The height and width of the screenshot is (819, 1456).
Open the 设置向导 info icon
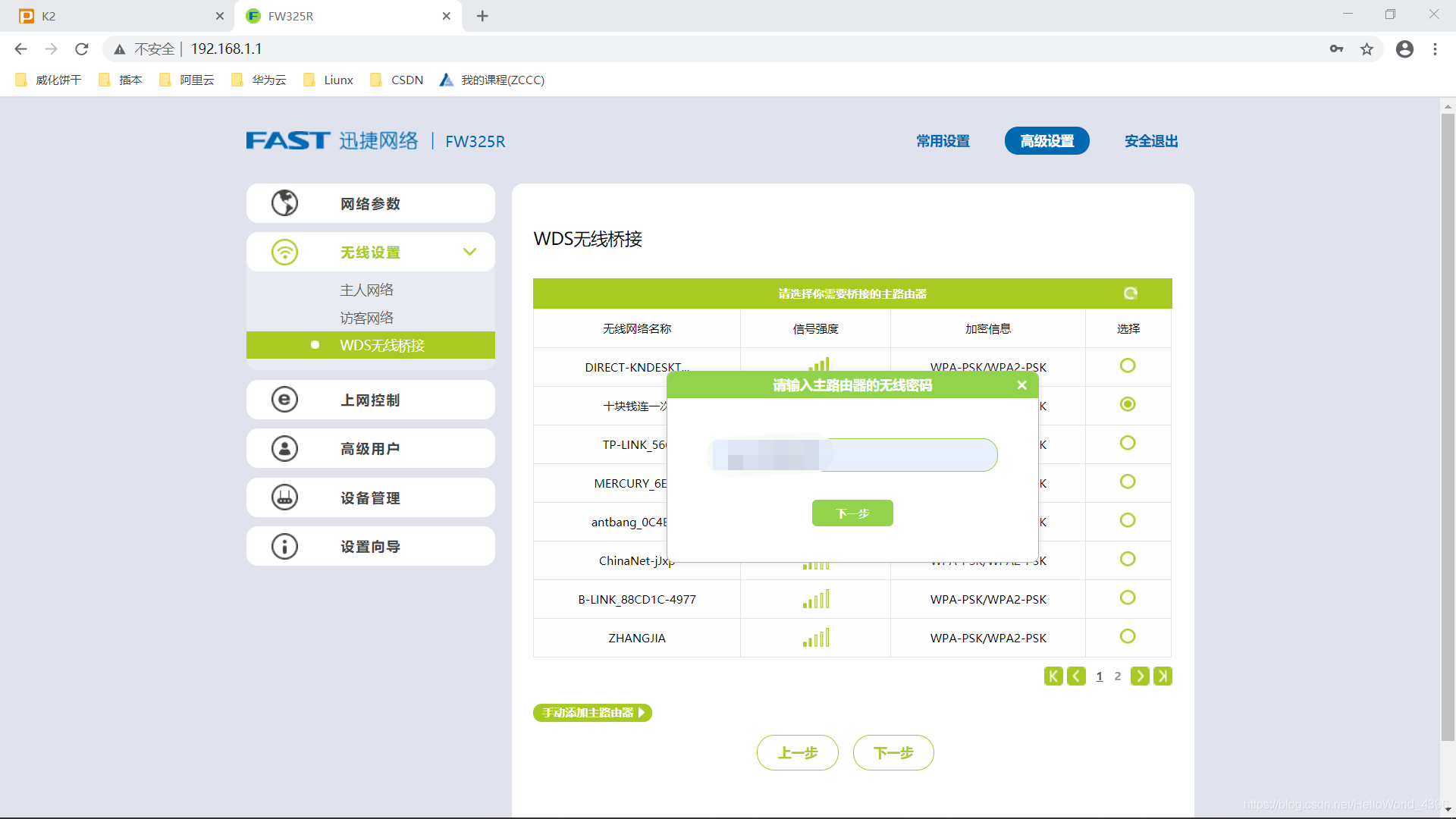284,546
